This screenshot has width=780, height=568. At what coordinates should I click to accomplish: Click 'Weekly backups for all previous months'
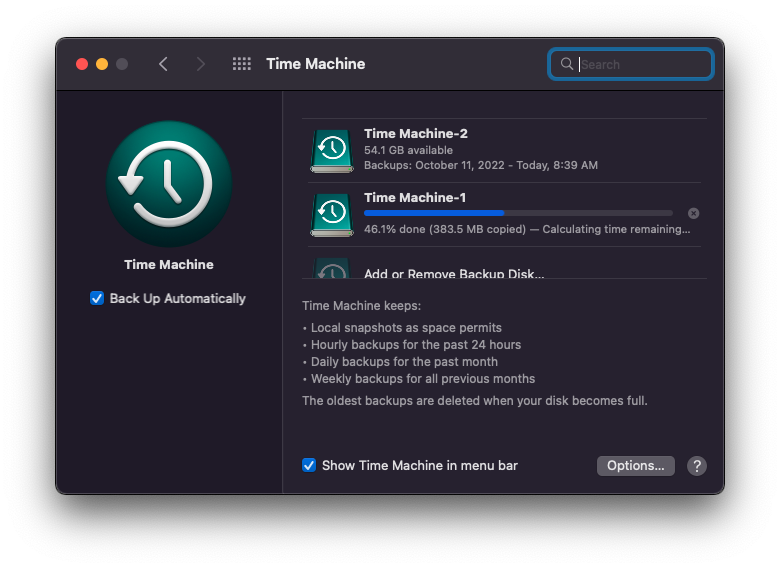pos(423,379)
